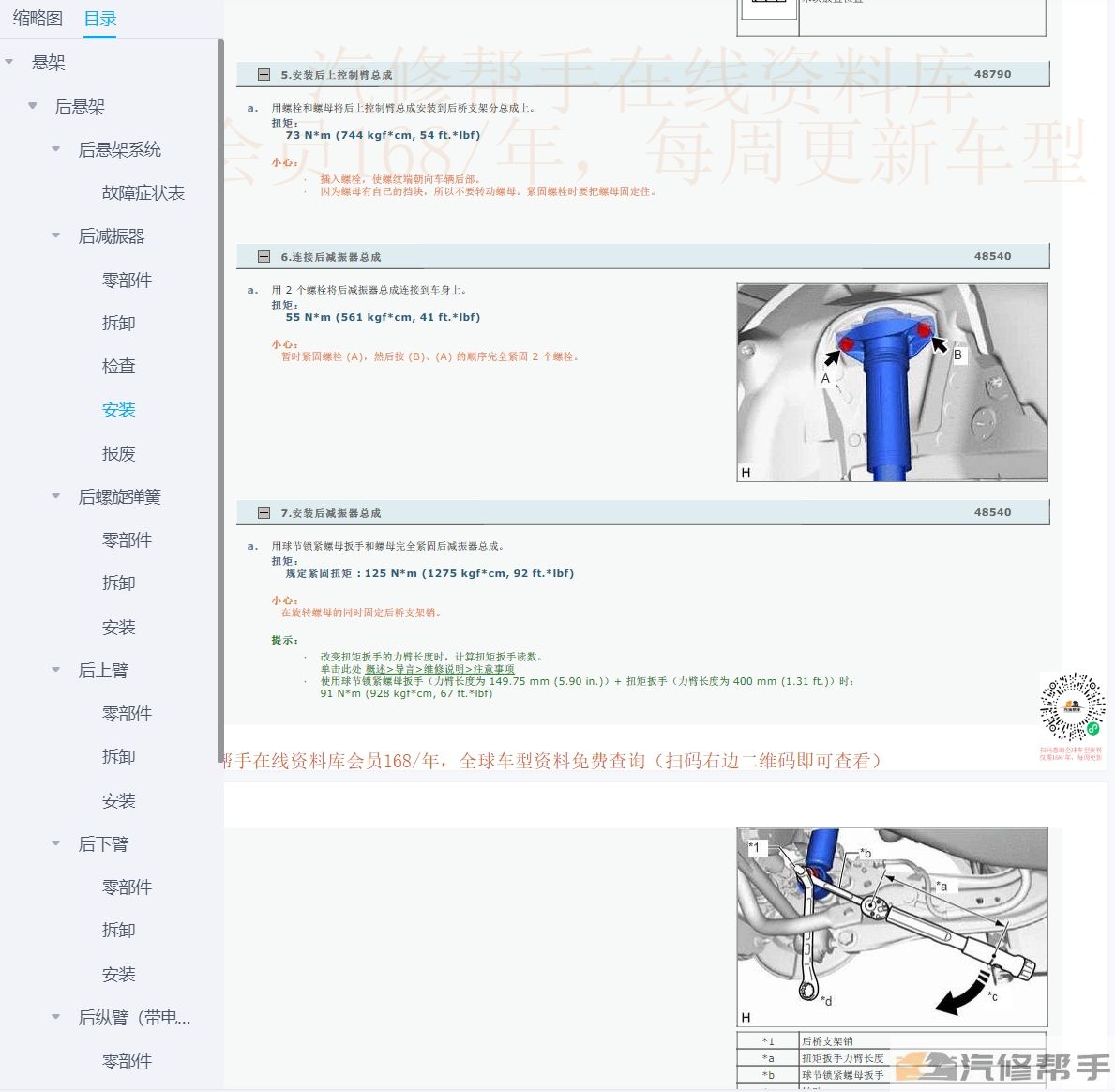Select the 后螺旋弹簧 tree label
The image size is (1115, 1092).
click(119, 496)
